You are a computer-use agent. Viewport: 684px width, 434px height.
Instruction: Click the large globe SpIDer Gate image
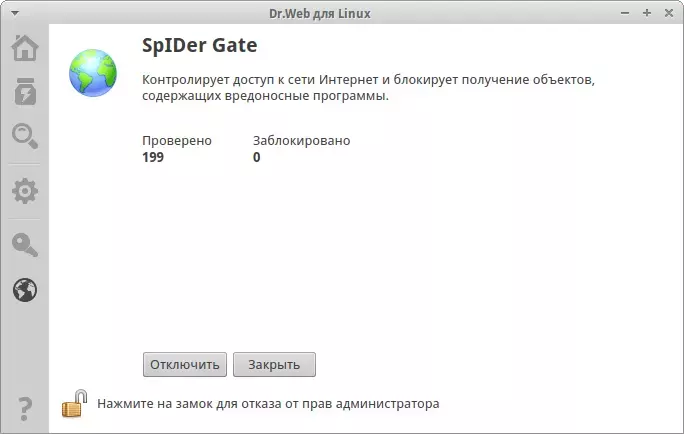click(93, 72)
